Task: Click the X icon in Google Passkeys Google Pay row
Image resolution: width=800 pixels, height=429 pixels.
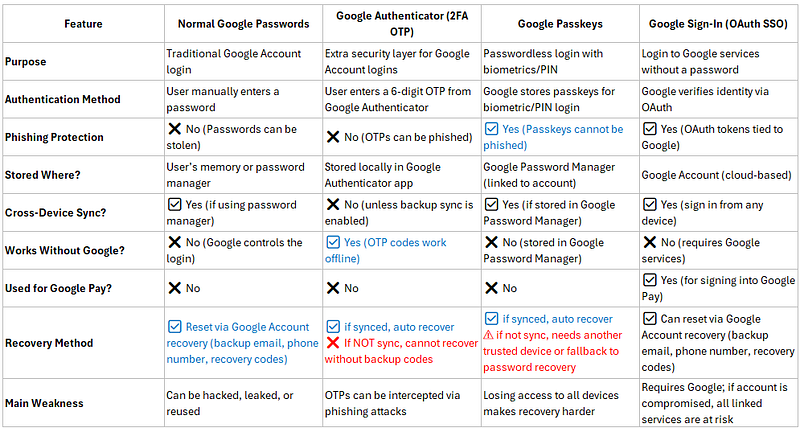Action: click(x=491, y=288)
